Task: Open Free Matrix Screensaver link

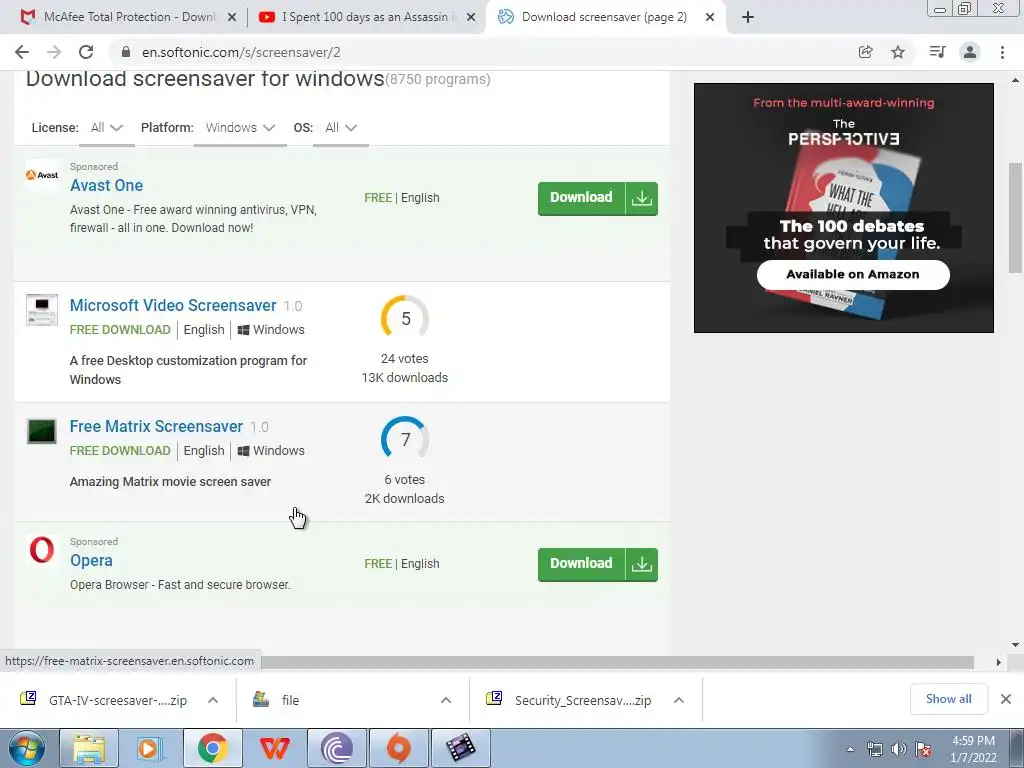Action: (156, 426)
